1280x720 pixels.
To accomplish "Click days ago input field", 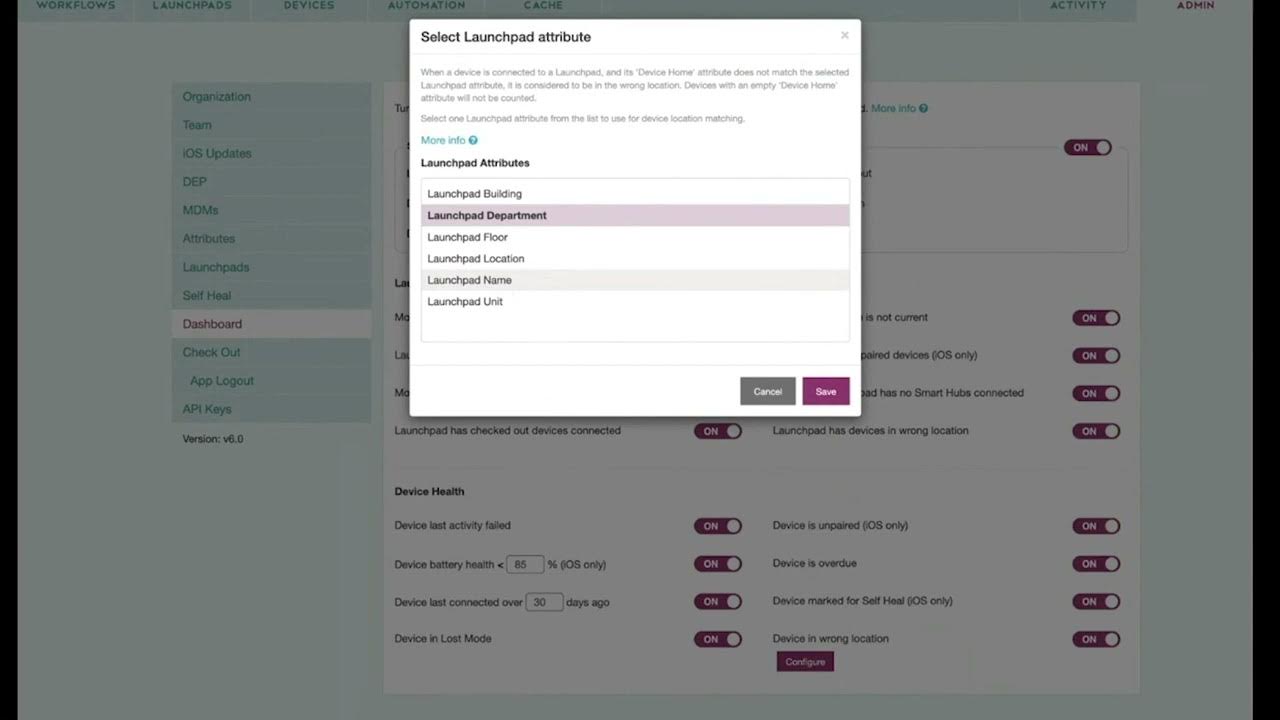I will click(544, 602).
